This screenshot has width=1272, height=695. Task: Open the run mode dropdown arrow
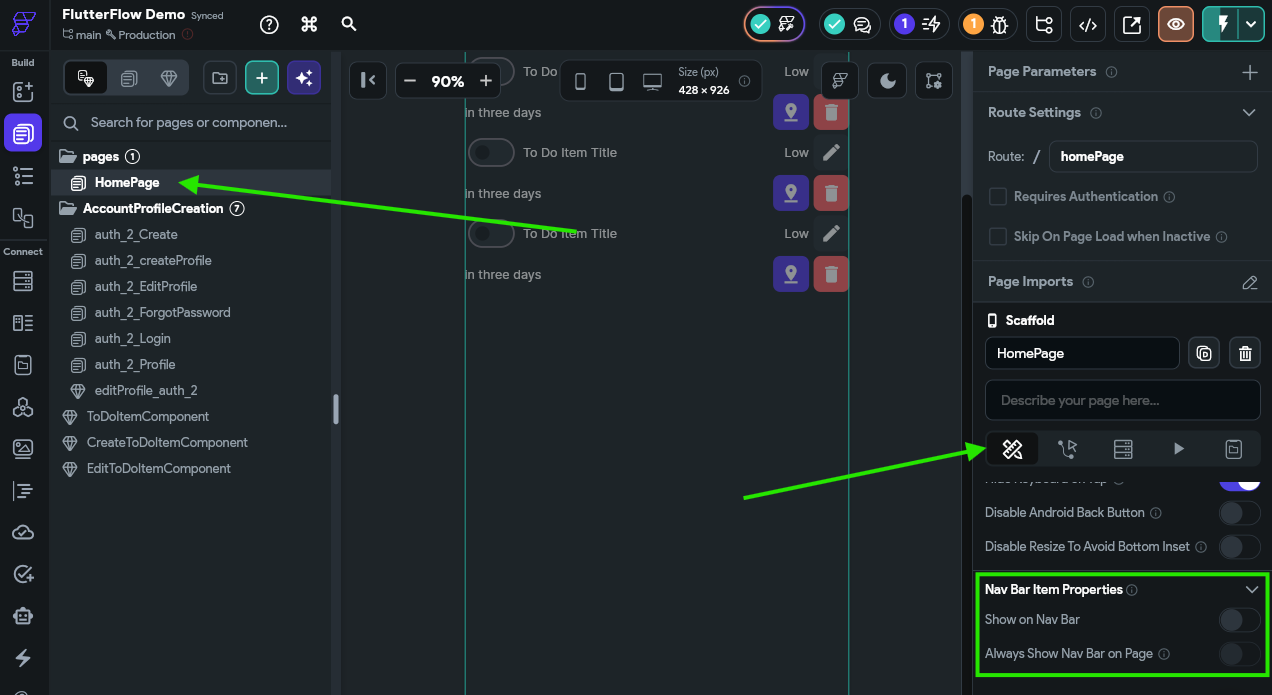(1251, 25)
